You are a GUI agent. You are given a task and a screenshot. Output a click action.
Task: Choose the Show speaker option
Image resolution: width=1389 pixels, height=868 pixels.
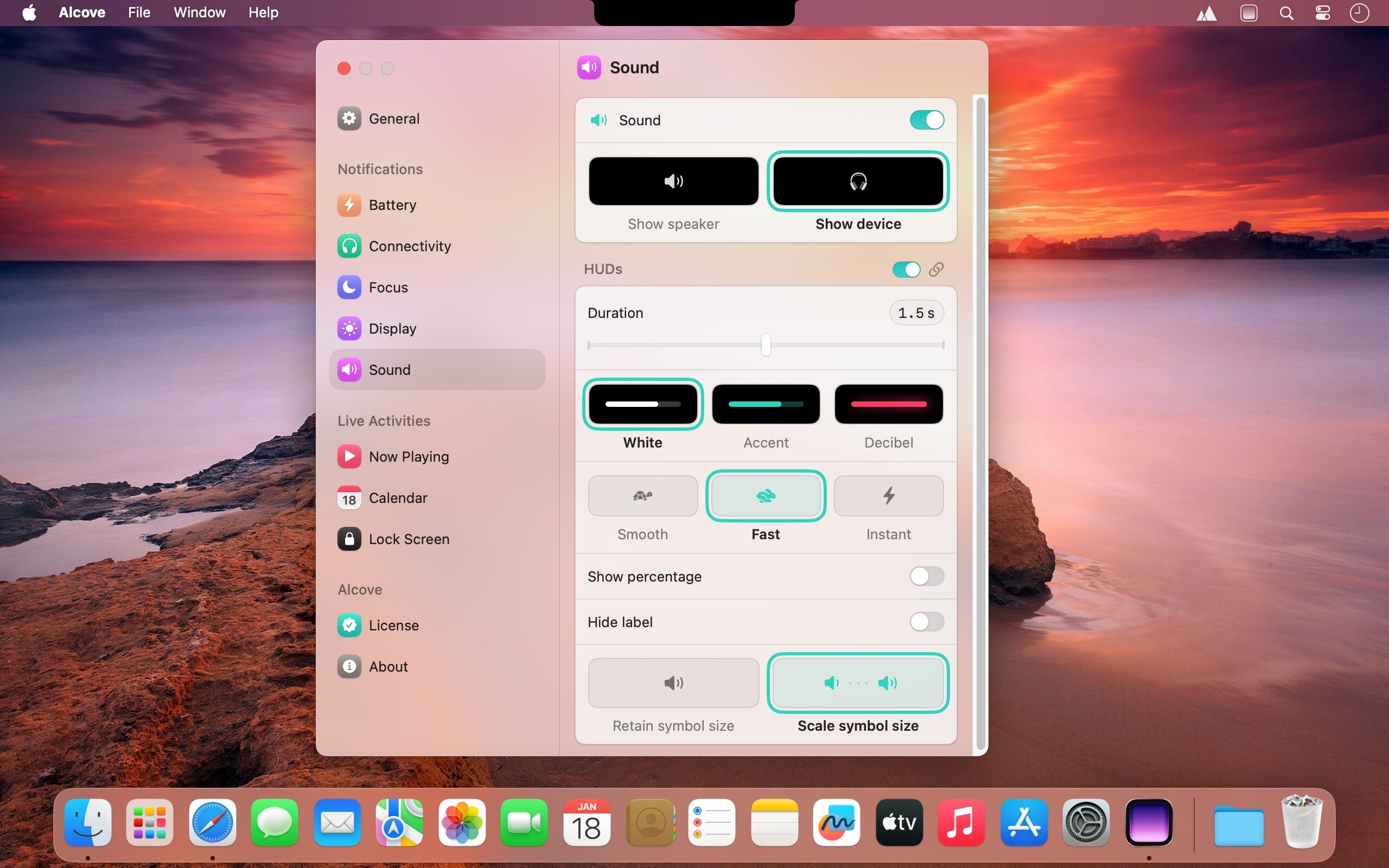click(673, 181)
